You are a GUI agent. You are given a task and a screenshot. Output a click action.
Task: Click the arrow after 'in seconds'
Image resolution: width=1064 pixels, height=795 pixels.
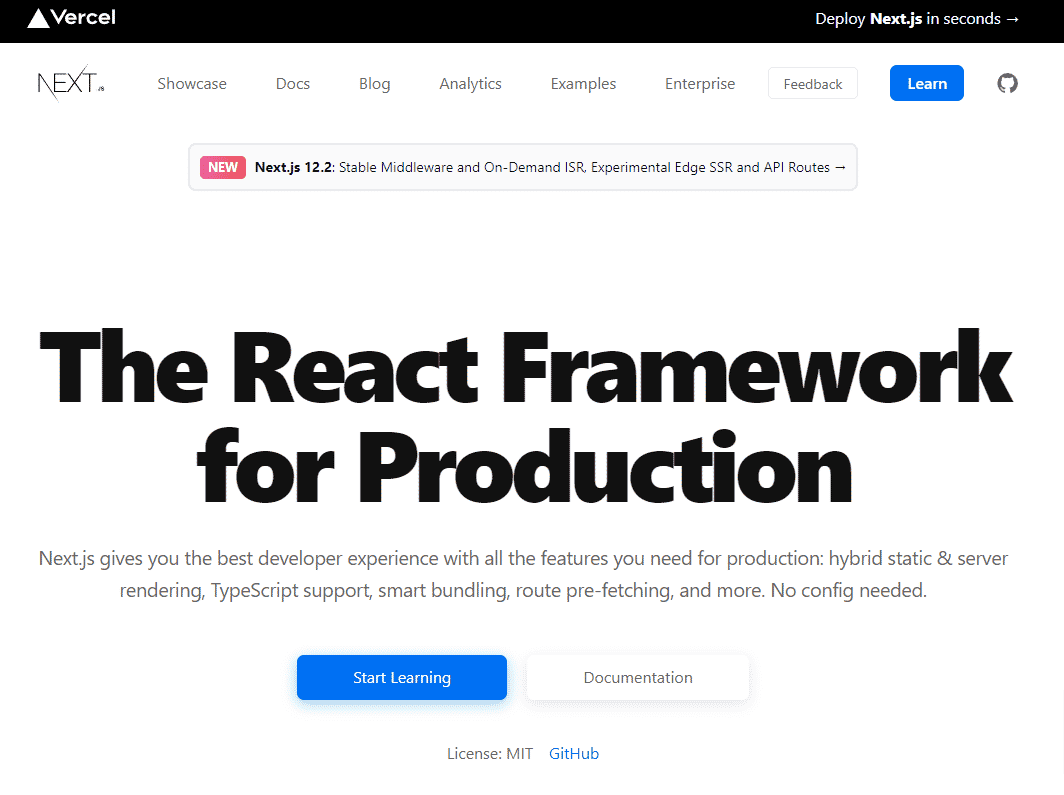click(x=1012, y=19)
